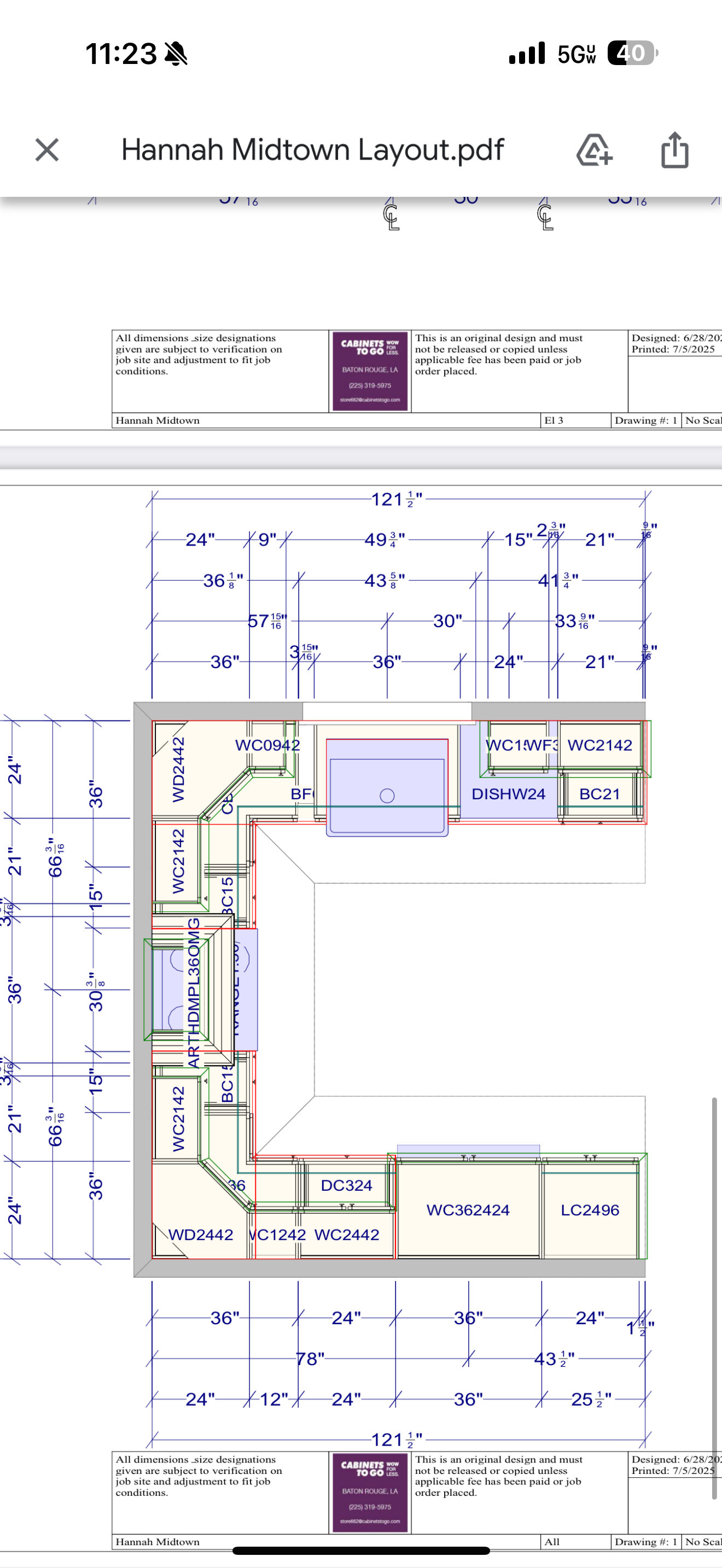Tap the battery level indicator

[x=632, y=53]
